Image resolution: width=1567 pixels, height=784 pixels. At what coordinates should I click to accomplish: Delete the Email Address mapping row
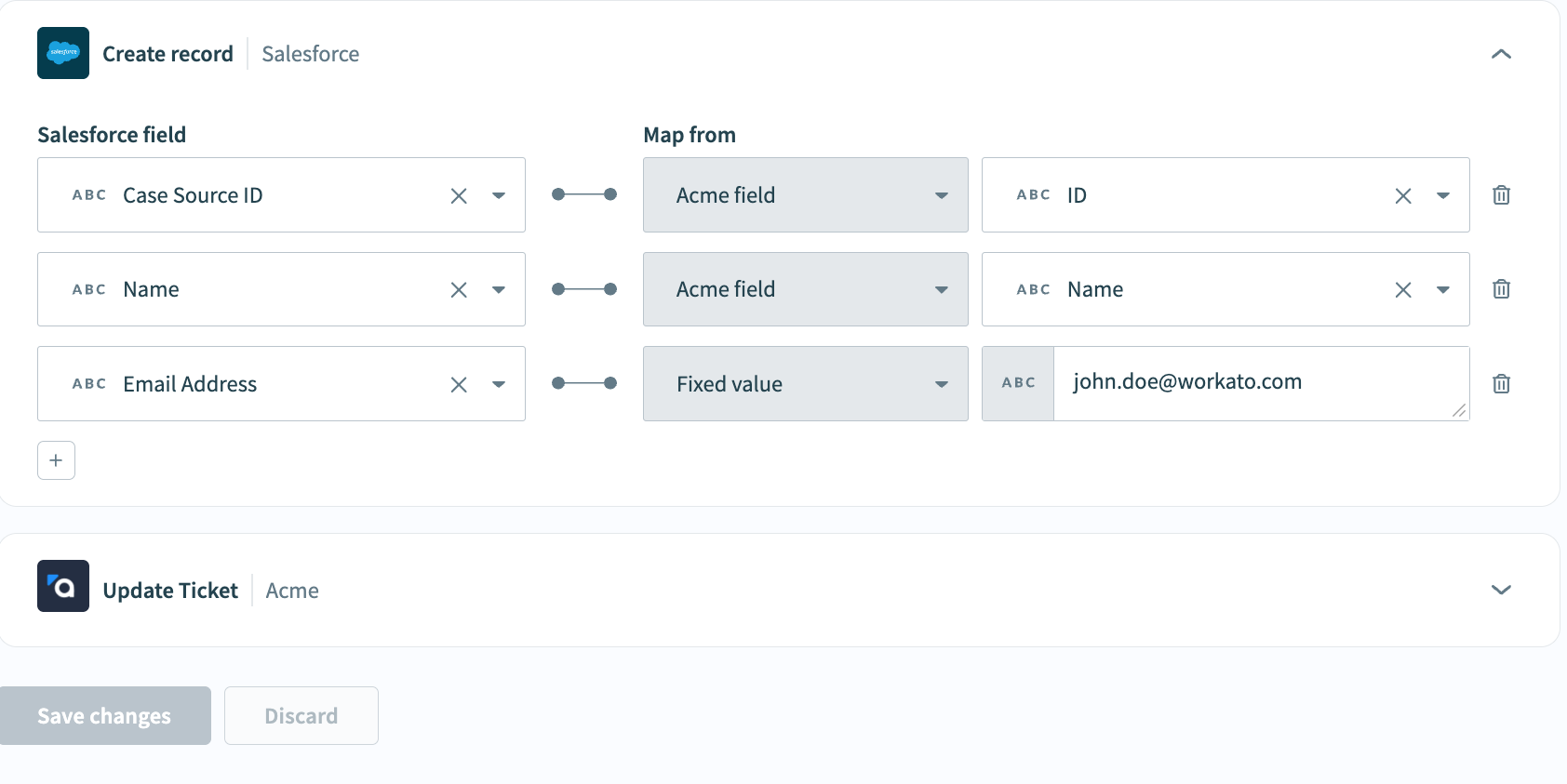[x=1501, y=383]
